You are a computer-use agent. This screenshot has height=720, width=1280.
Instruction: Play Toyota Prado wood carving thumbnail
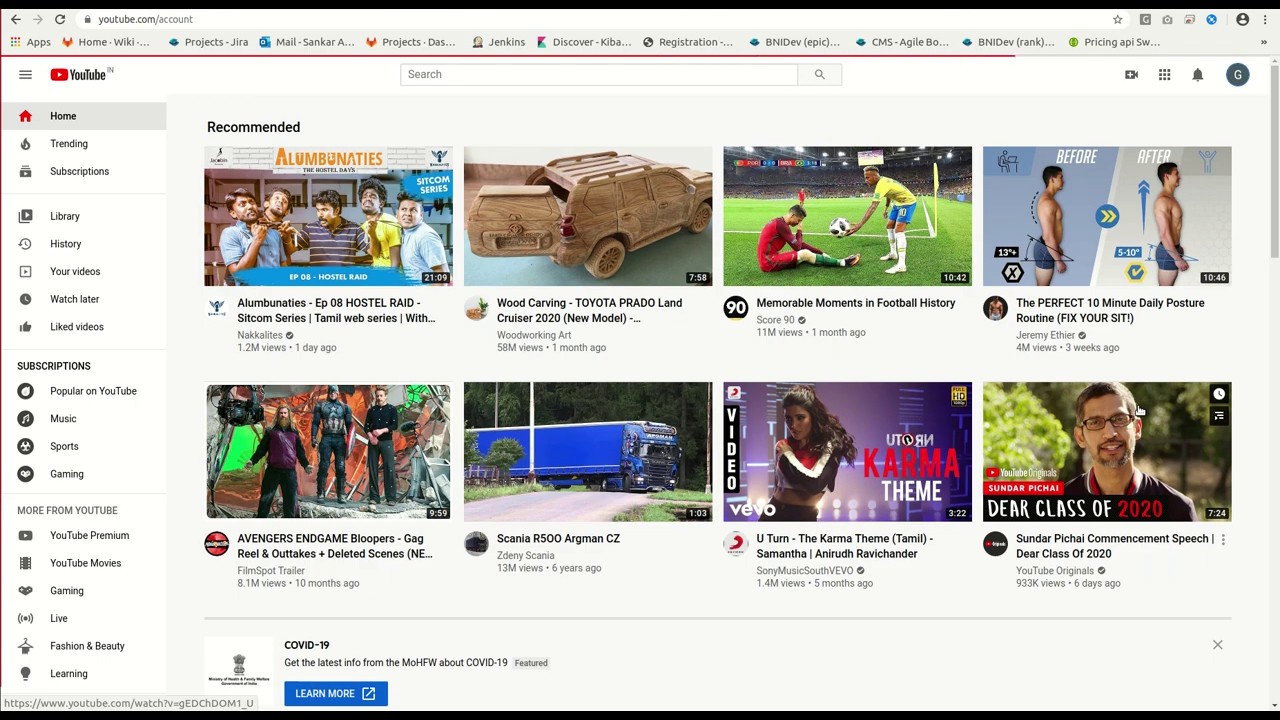[x=588, y=216]
